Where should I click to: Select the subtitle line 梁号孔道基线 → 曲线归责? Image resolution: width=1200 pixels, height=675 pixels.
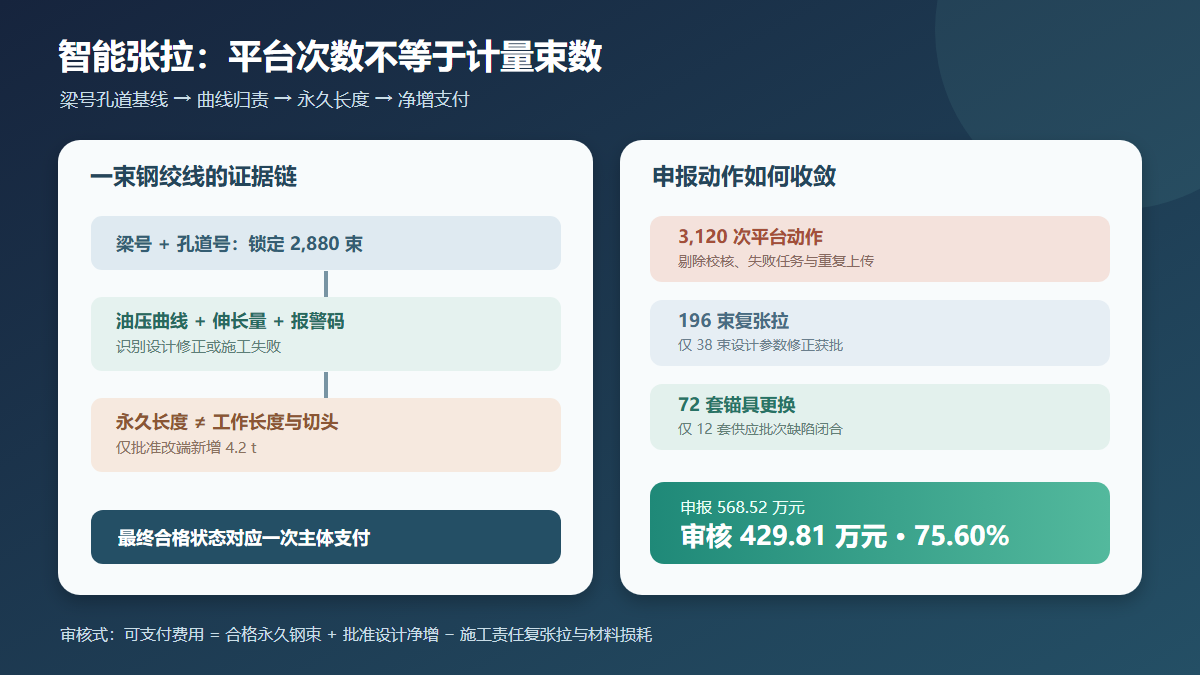click(264, 100)
